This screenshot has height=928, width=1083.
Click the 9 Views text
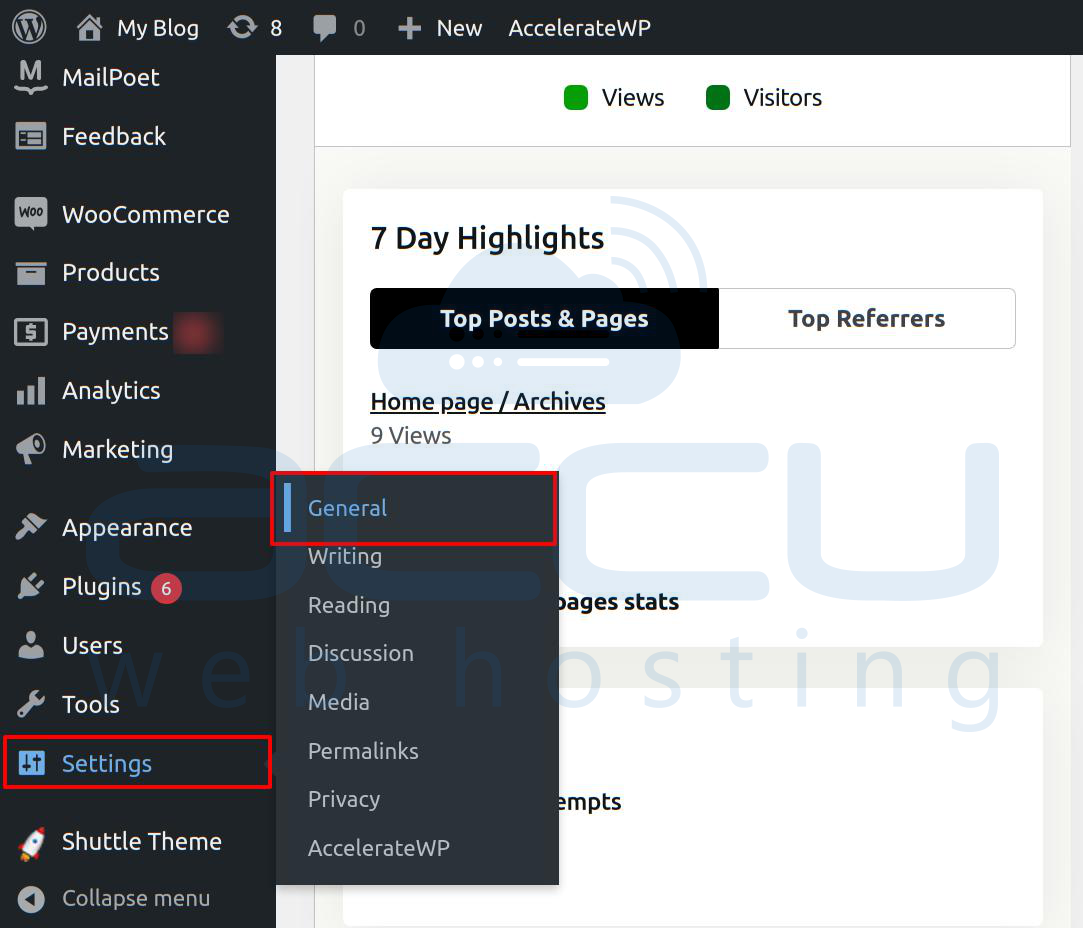pyautogui.click(x=410, y=436)
